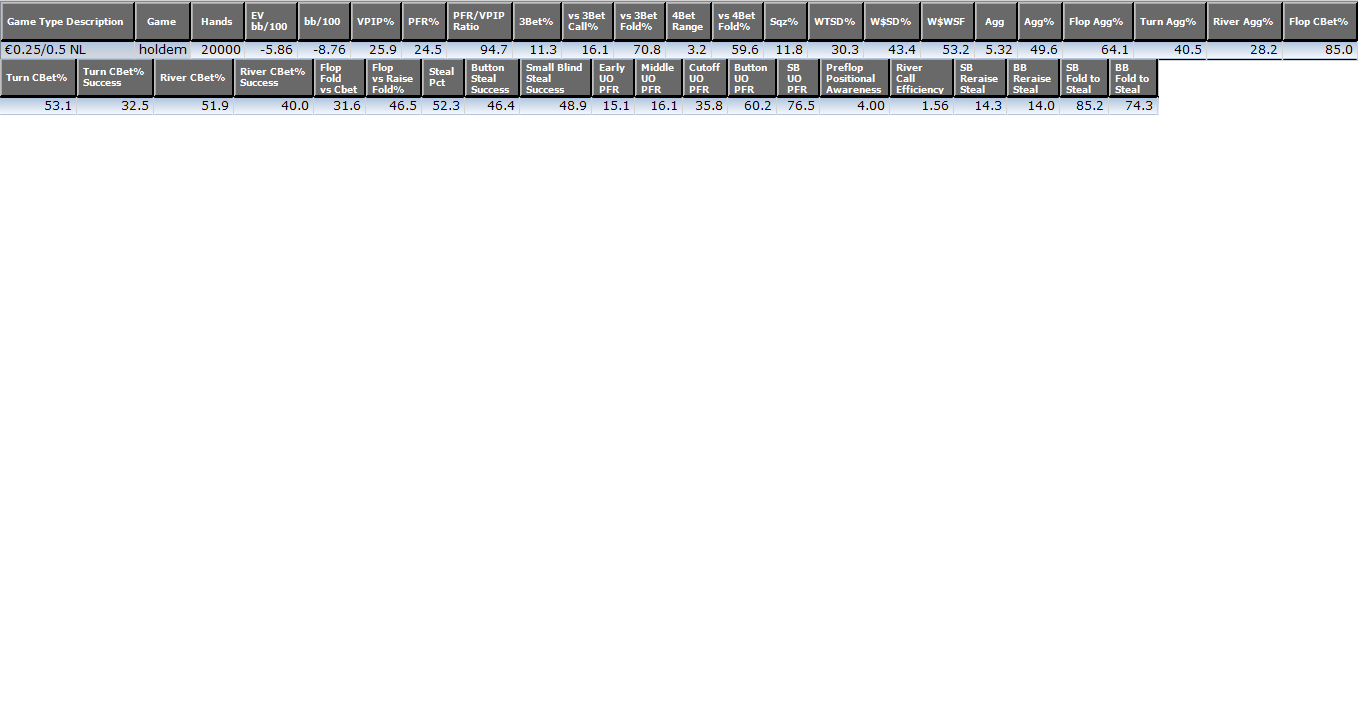This screenshot has width=1358, height=719.
Task: Select the Turn CBet% Success header
Action: pyautogui.click(x=115, y=77)
